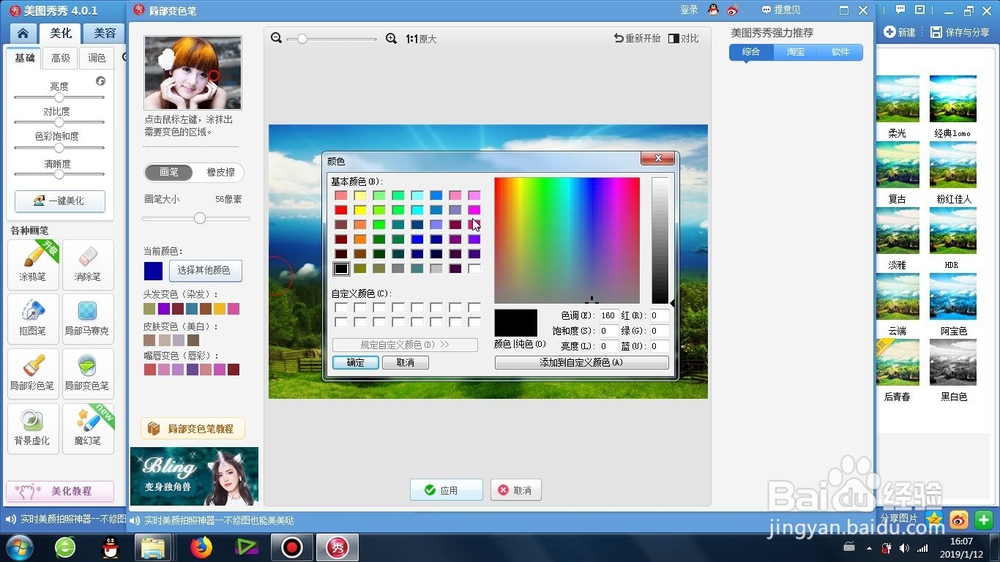Apply the 柔光 filter thumbnail
The width and height of the screenshot is (1000, 562).
[897, 99]
